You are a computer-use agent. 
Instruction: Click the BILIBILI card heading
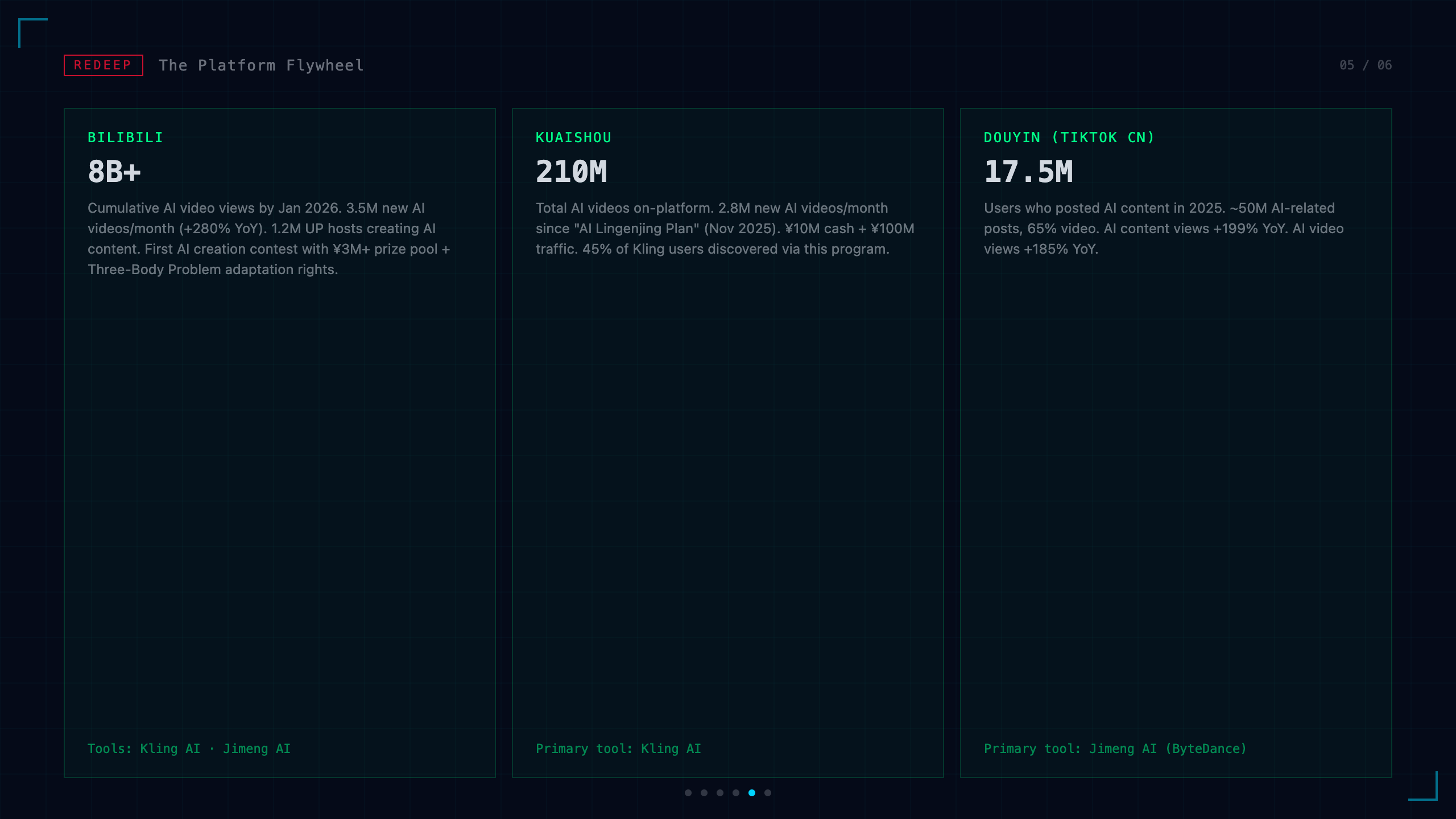point(125,138)
